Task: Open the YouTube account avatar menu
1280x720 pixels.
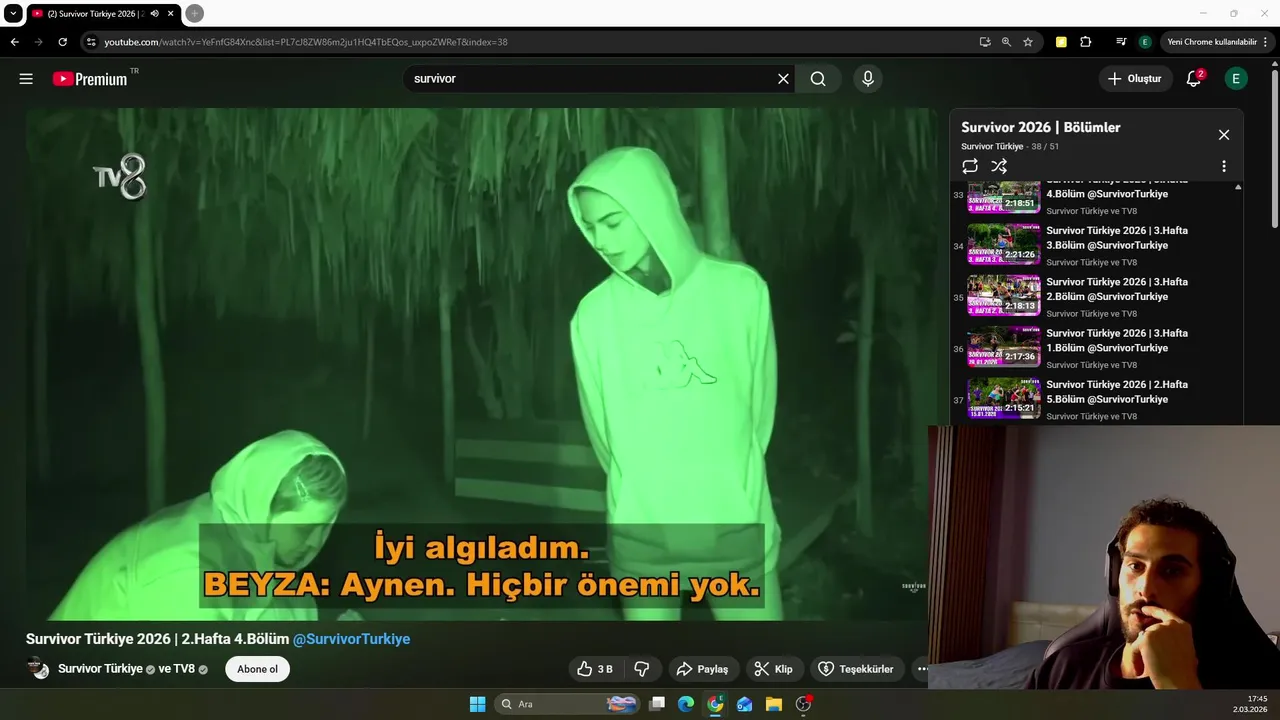Action: (x=1236, y=79)
